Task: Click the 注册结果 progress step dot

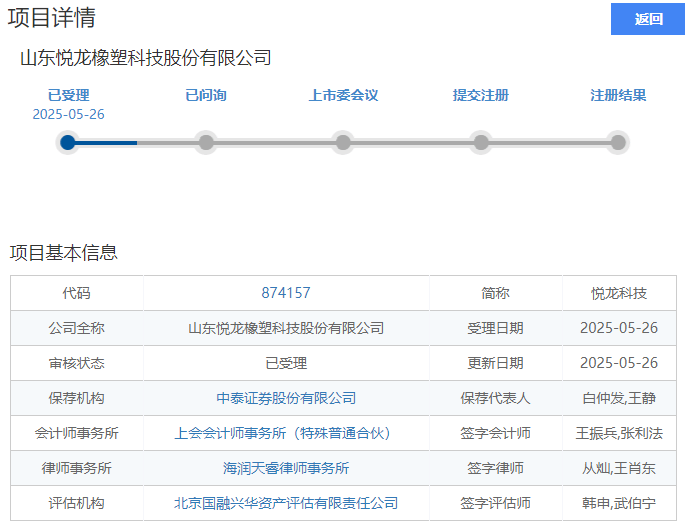Action: (x=618, y=142)
